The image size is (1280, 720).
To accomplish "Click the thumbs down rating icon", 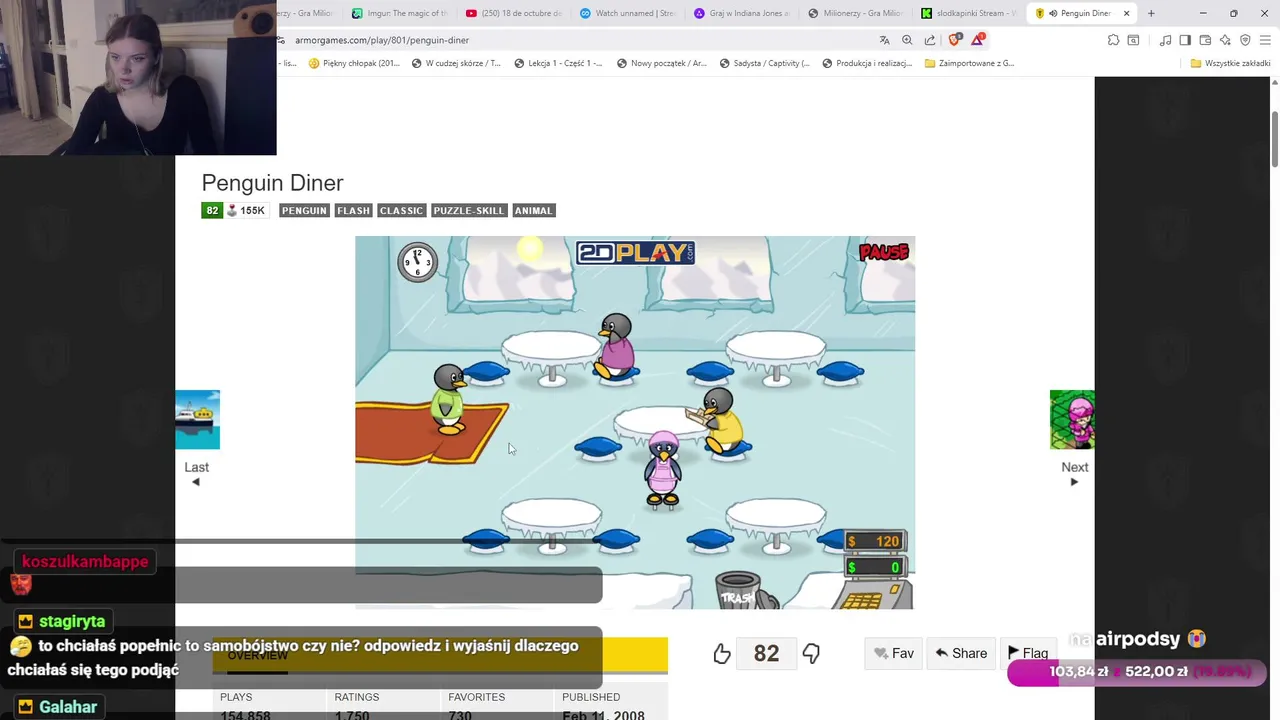I will coord(811,654).
